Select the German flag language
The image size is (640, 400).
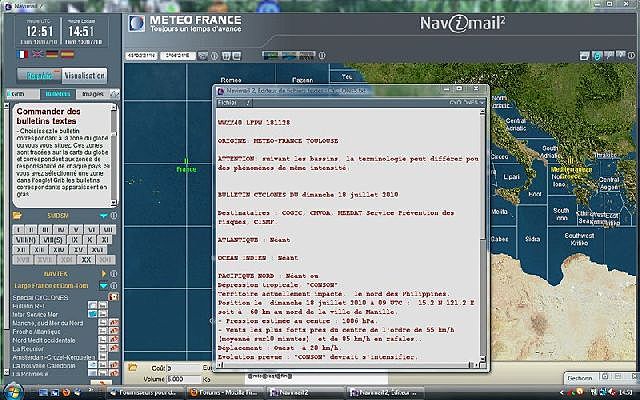[52, 54]
